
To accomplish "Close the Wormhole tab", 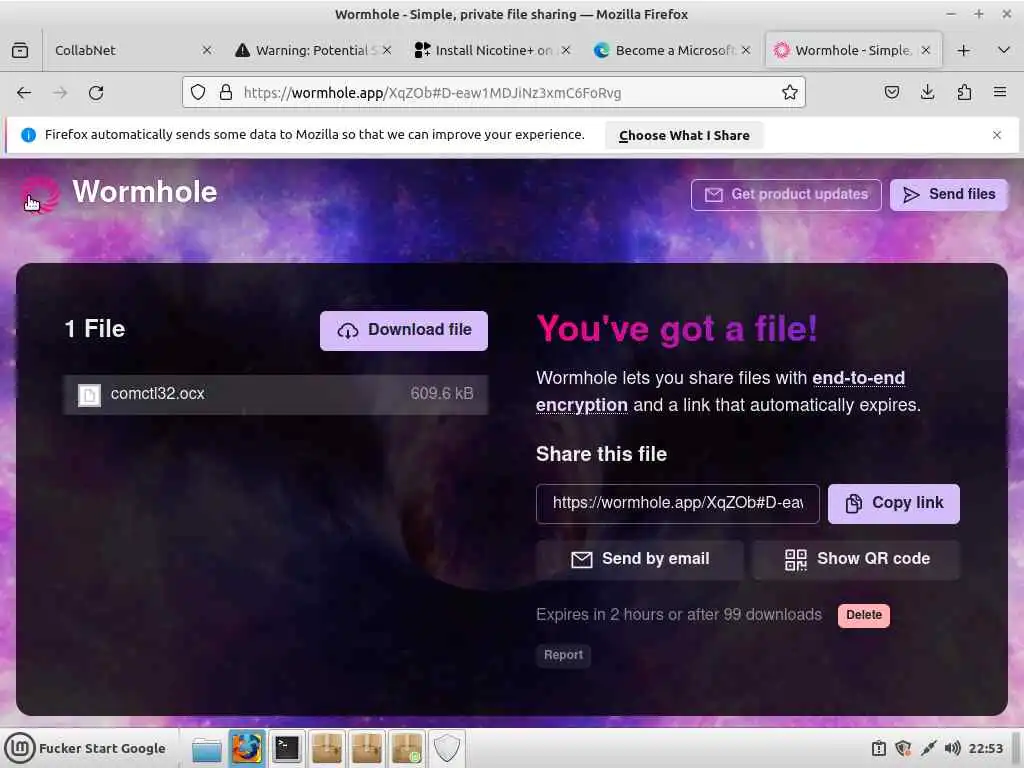I will click(925, 50).
